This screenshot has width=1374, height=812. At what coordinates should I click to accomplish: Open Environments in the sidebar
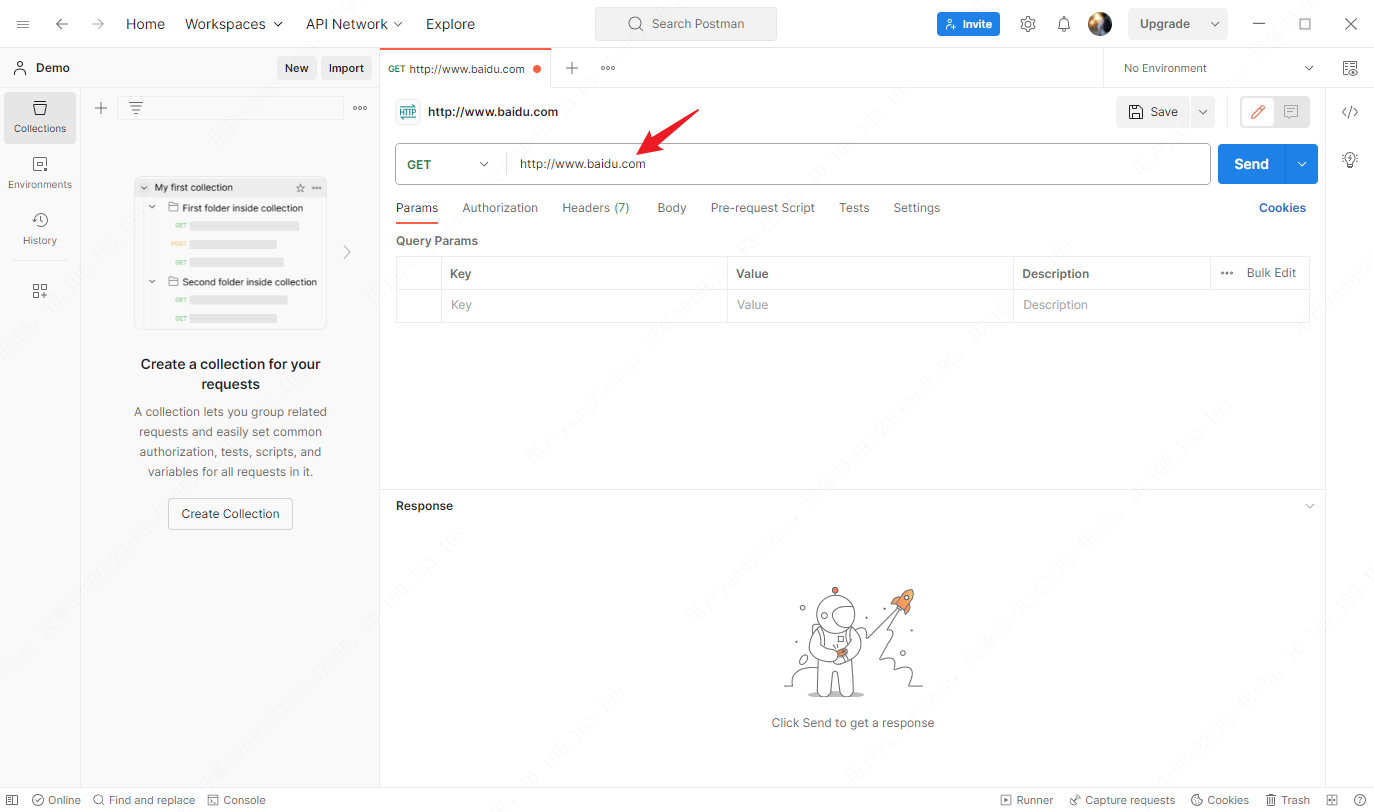coord(40,173)
